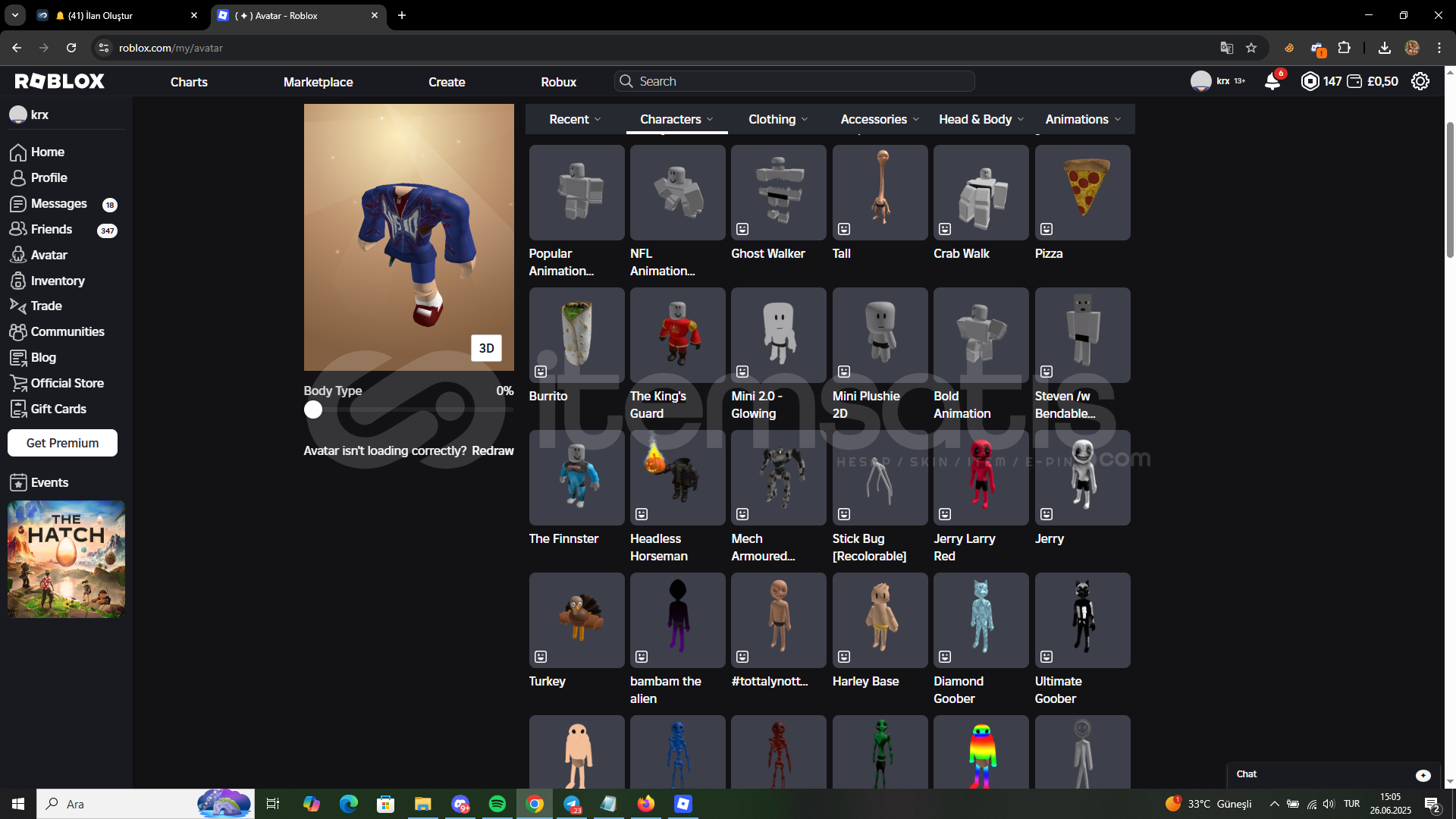Reload the page with refresh icon
This screenshot has height=819, width=1456.
(x=71, y=48)
